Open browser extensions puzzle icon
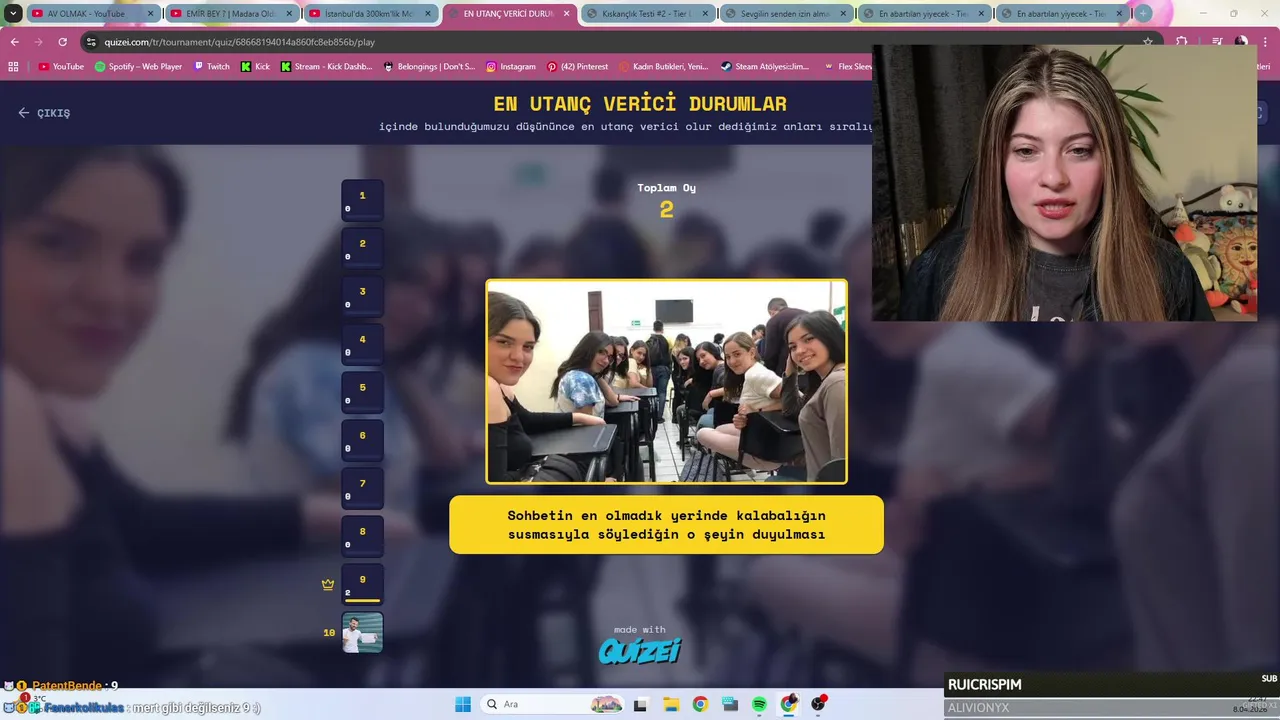The image size is (1280, 720). [x=1182, y=42]
